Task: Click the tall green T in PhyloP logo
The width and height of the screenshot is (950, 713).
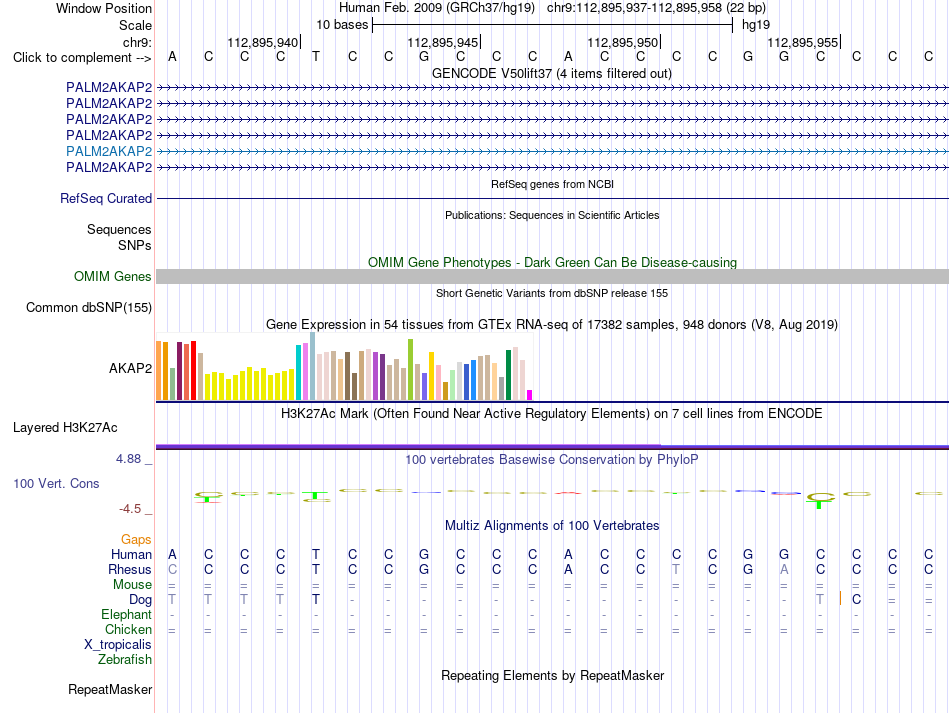Action: pos(819,501)
